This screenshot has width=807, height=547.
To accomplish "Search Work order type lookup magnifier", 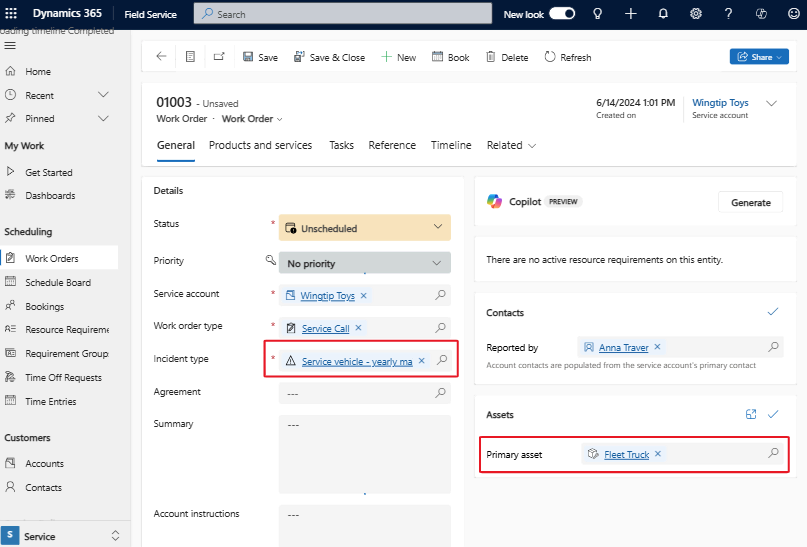I will click(x=441, y=328).
